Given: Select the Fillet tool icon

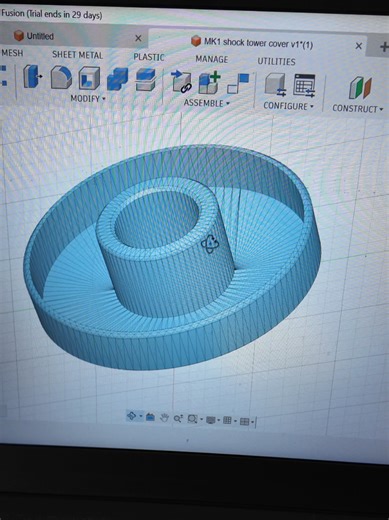Looking at the screenshot, I should pyautogui.click(x=61, y=78).
